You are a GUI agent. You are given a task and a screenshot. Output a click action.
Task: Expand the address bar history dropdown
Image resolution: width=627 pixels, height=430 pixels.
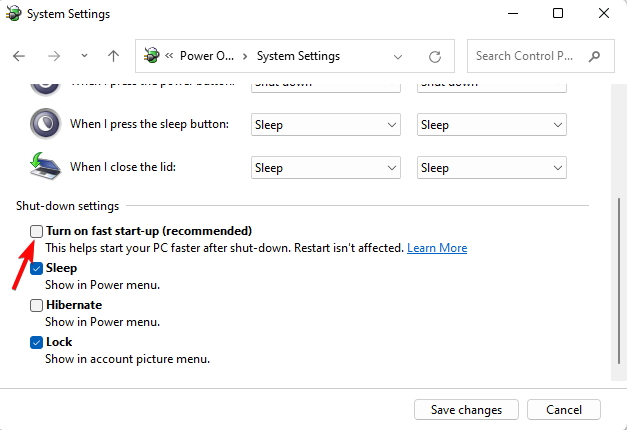point(399,56)
